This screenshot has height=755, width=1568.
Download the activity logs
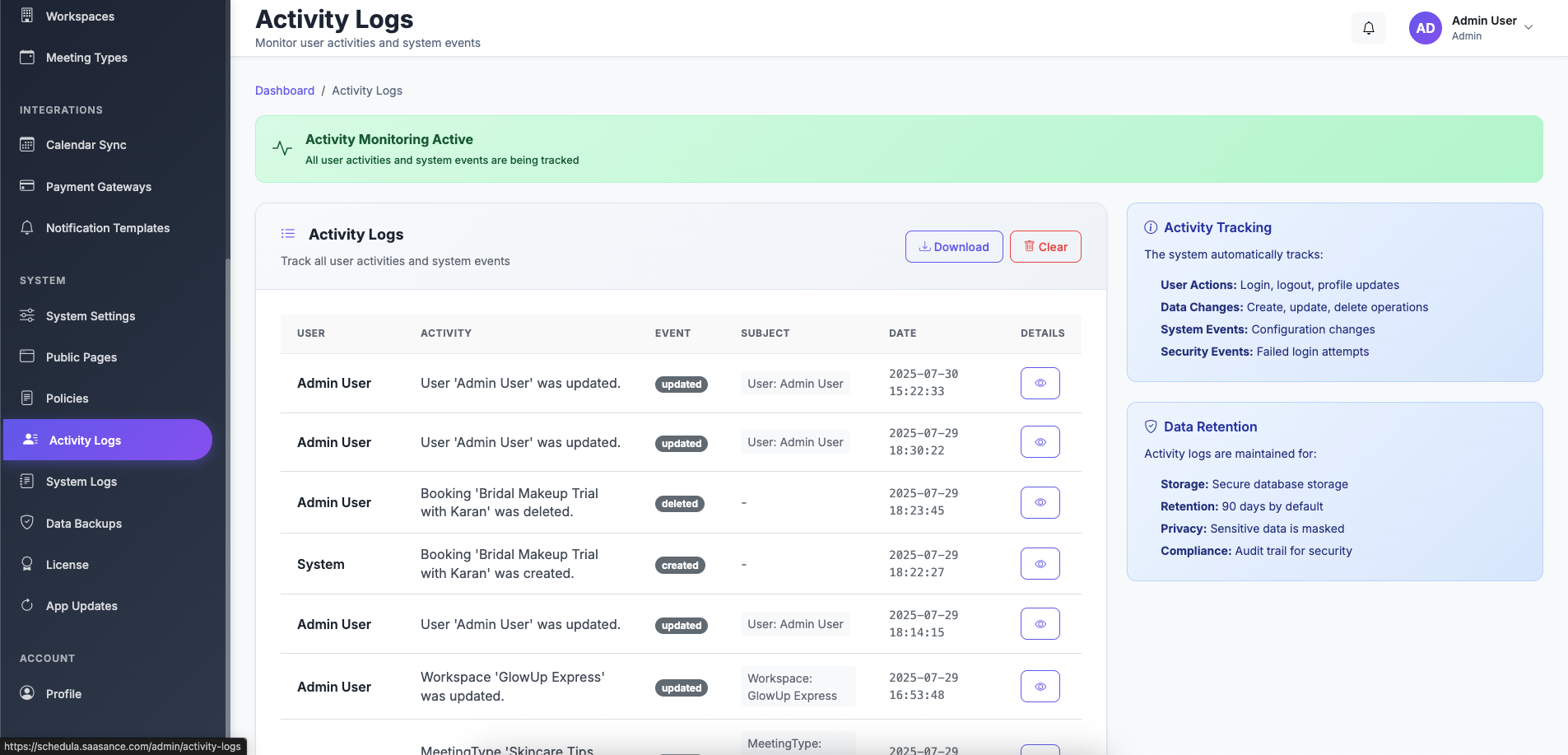tap(953, 246)
